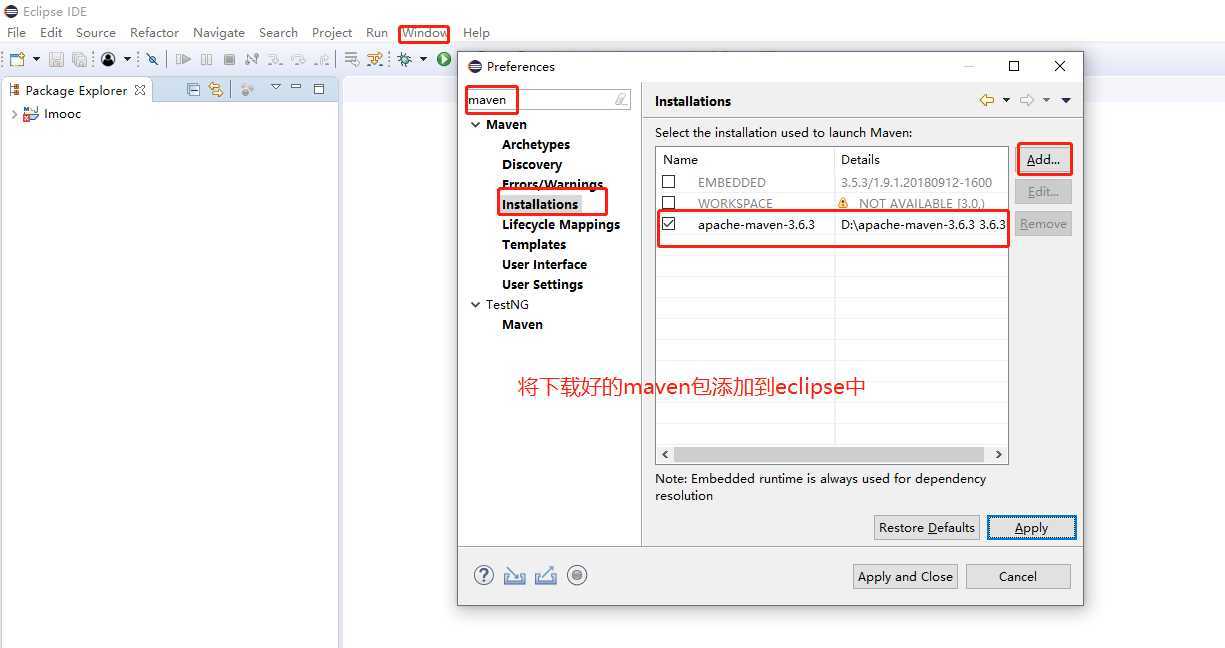
Task: Click the New wizard toolbar icon
Action: [x=17, y=60]
